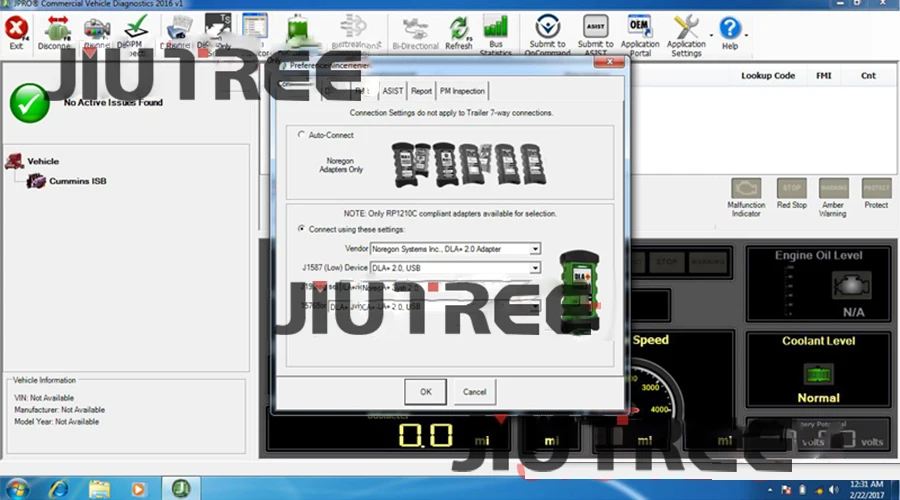Switch to the ASIST tab

click(x=393, y=91)
